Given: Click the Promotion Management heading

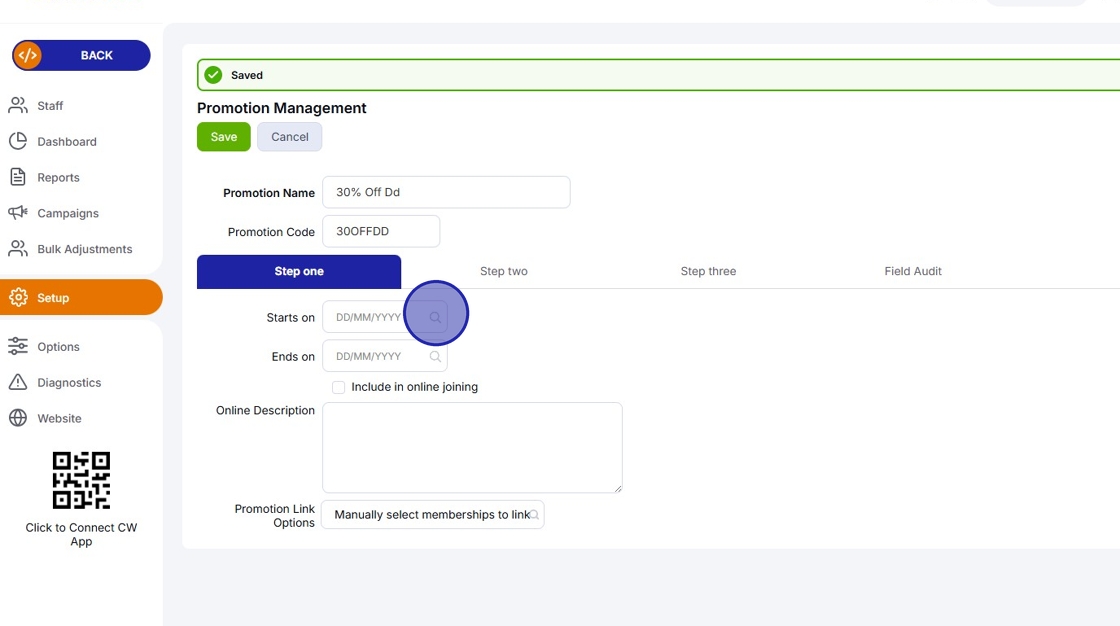Looking at the screenshot, I should pos(281,108).
